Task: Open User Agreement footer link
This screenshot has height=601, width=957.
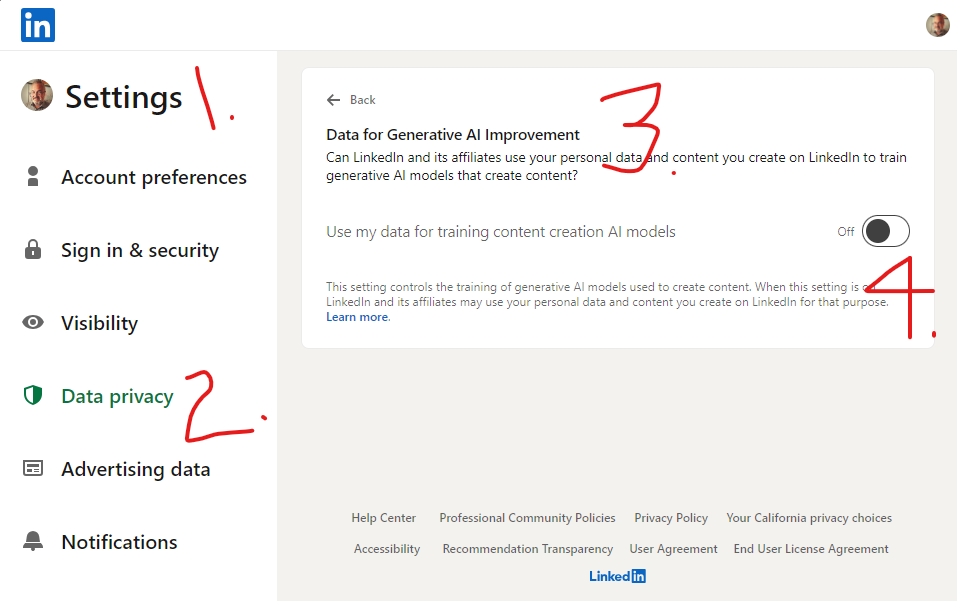Action: pyautogui.click(x=673, y=549)
